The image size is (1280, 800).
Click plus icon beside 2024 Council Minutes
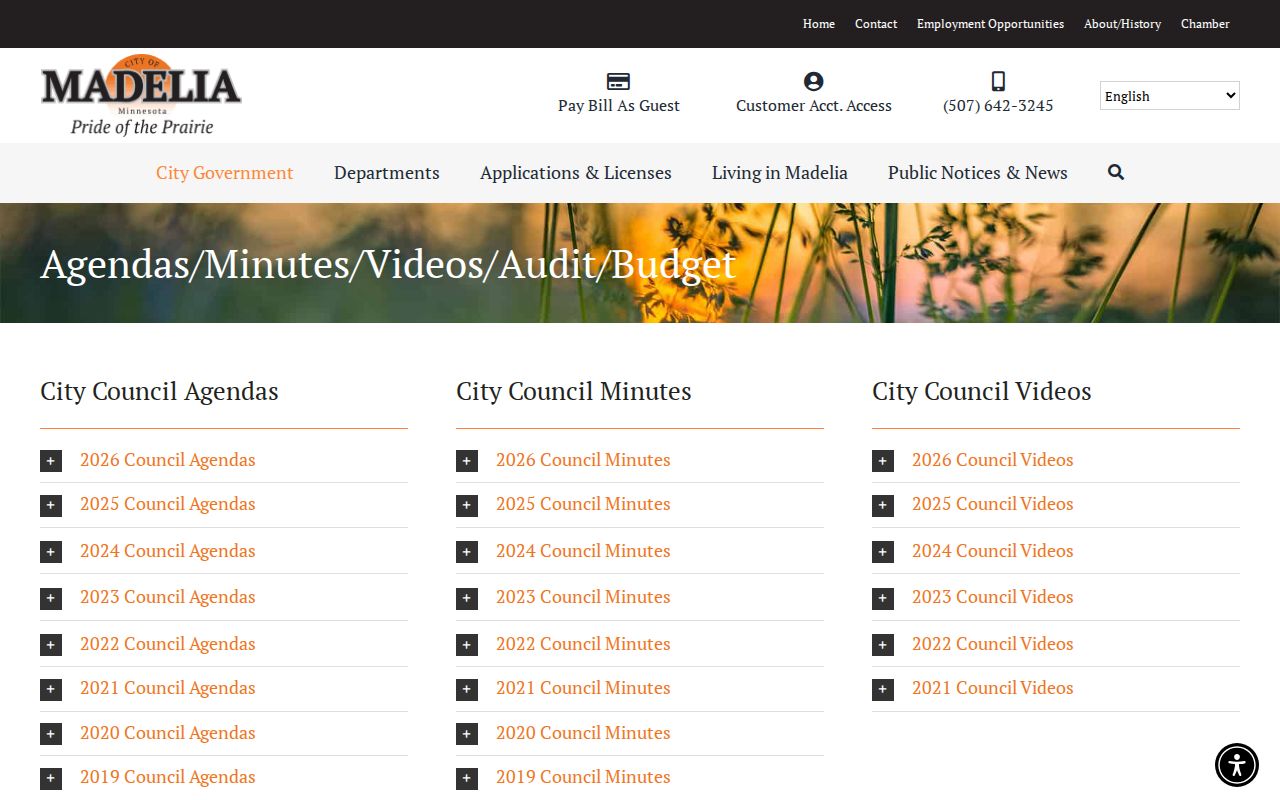(467, 551)
